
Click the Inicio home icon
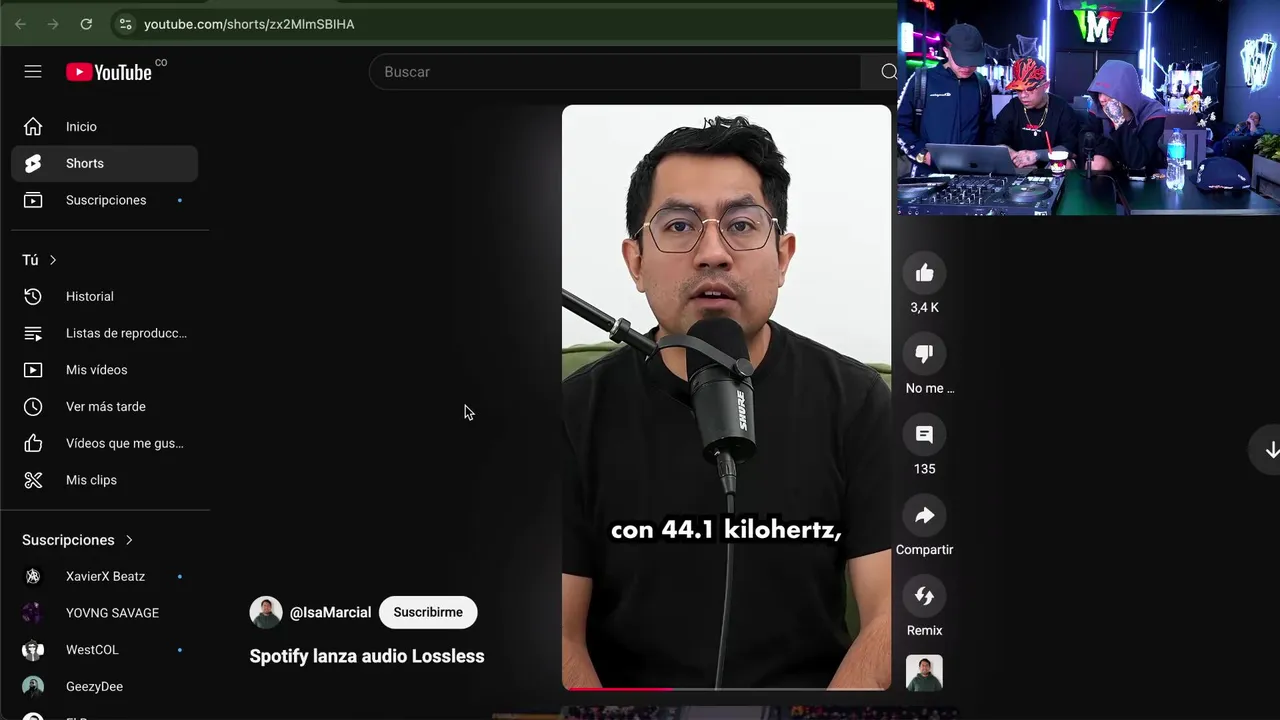point(33,127)
